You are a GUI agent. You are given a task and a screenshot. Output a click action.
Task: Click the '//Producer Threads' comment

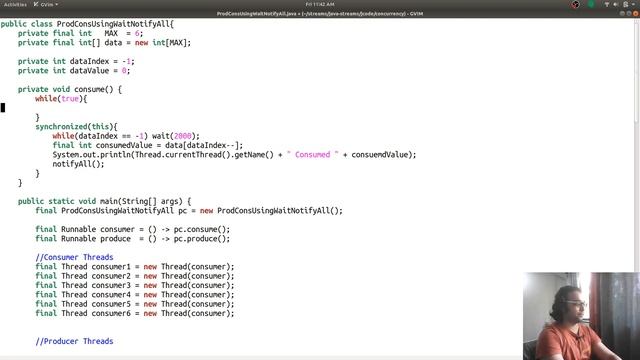coord(74,342)
